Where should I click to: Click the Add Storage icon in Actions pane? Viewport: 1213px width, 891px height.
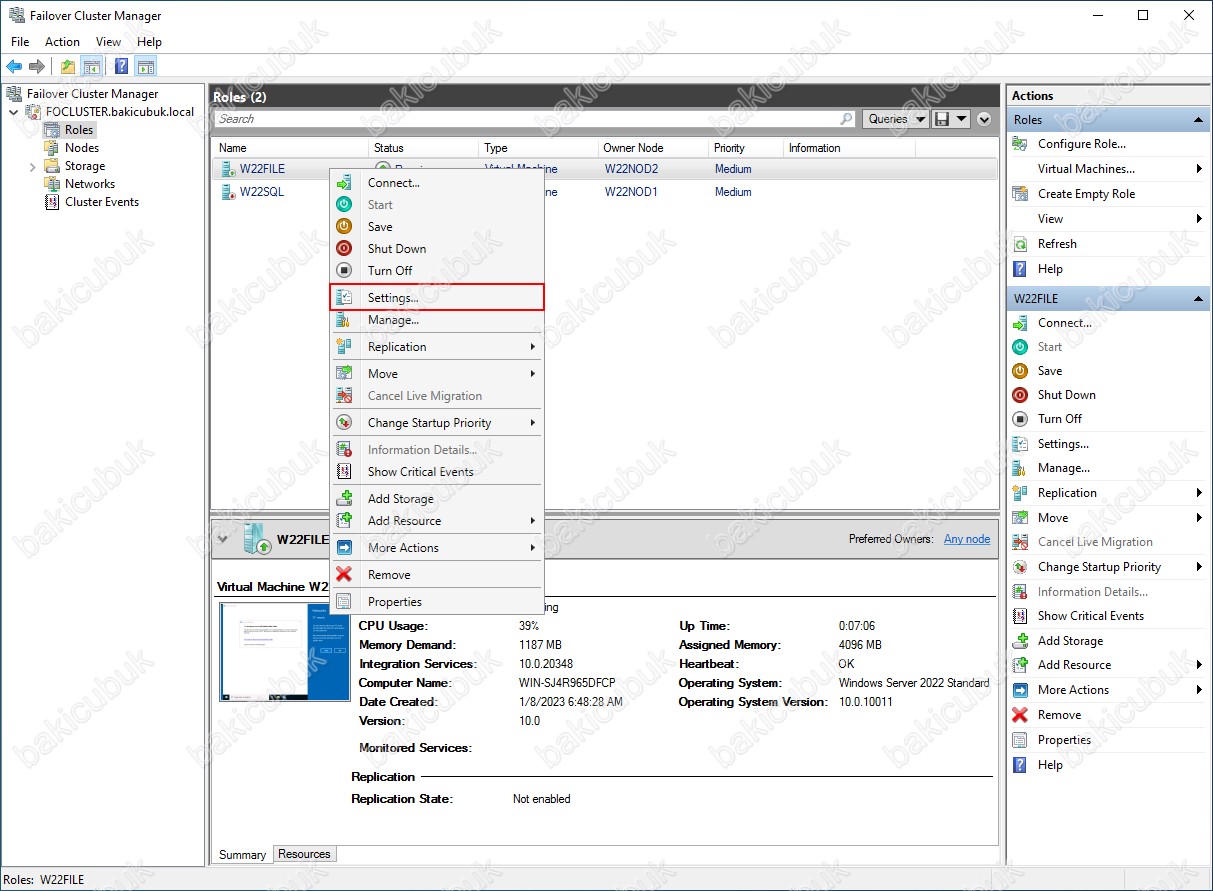1020,641
